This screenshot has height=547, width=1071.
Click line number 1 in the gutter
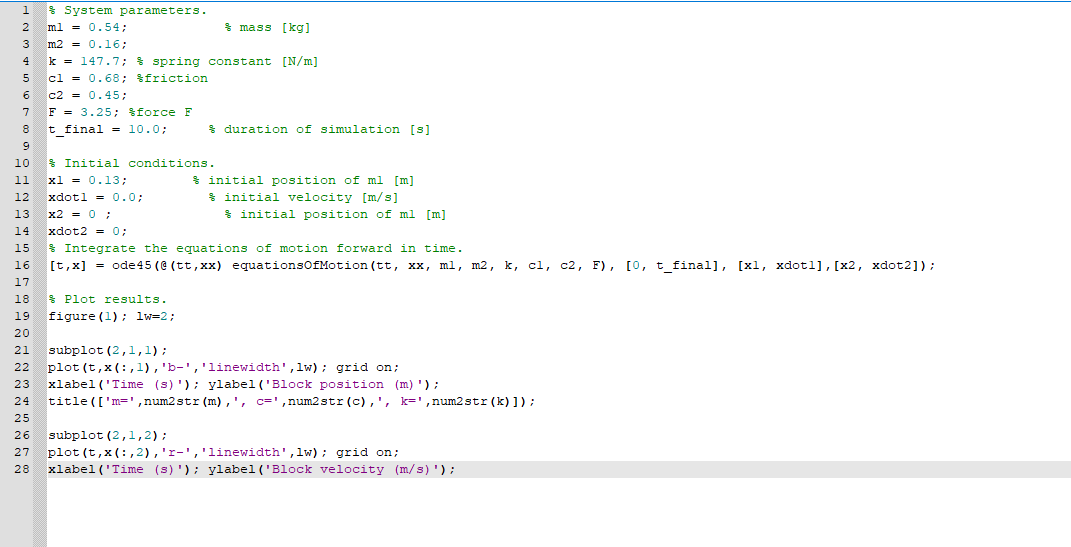click(x=25, y=10)
